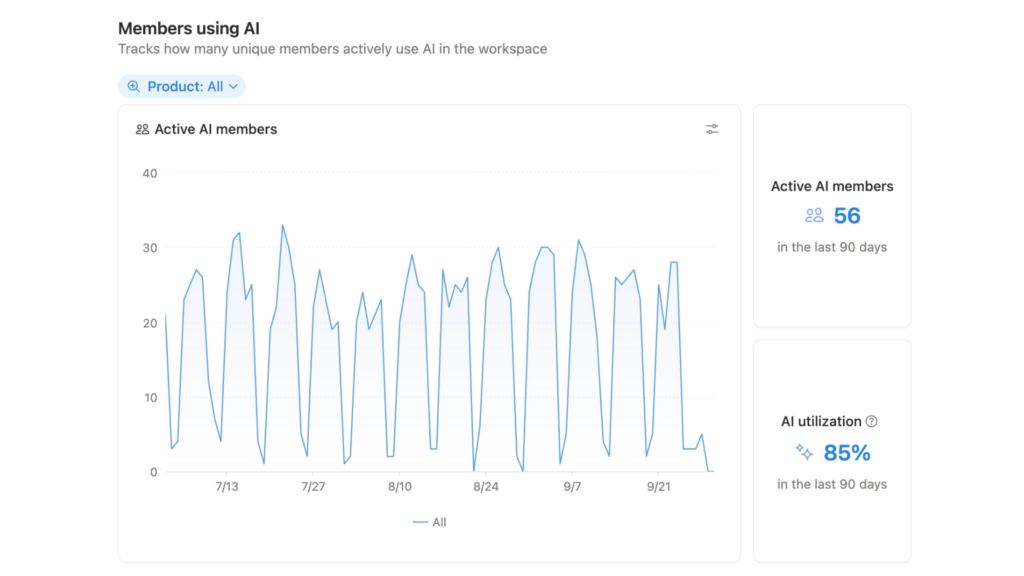Click the people icon next to 56
Image resolution: width=1024 pixels, height=576 pixels.
pos(814,216)
